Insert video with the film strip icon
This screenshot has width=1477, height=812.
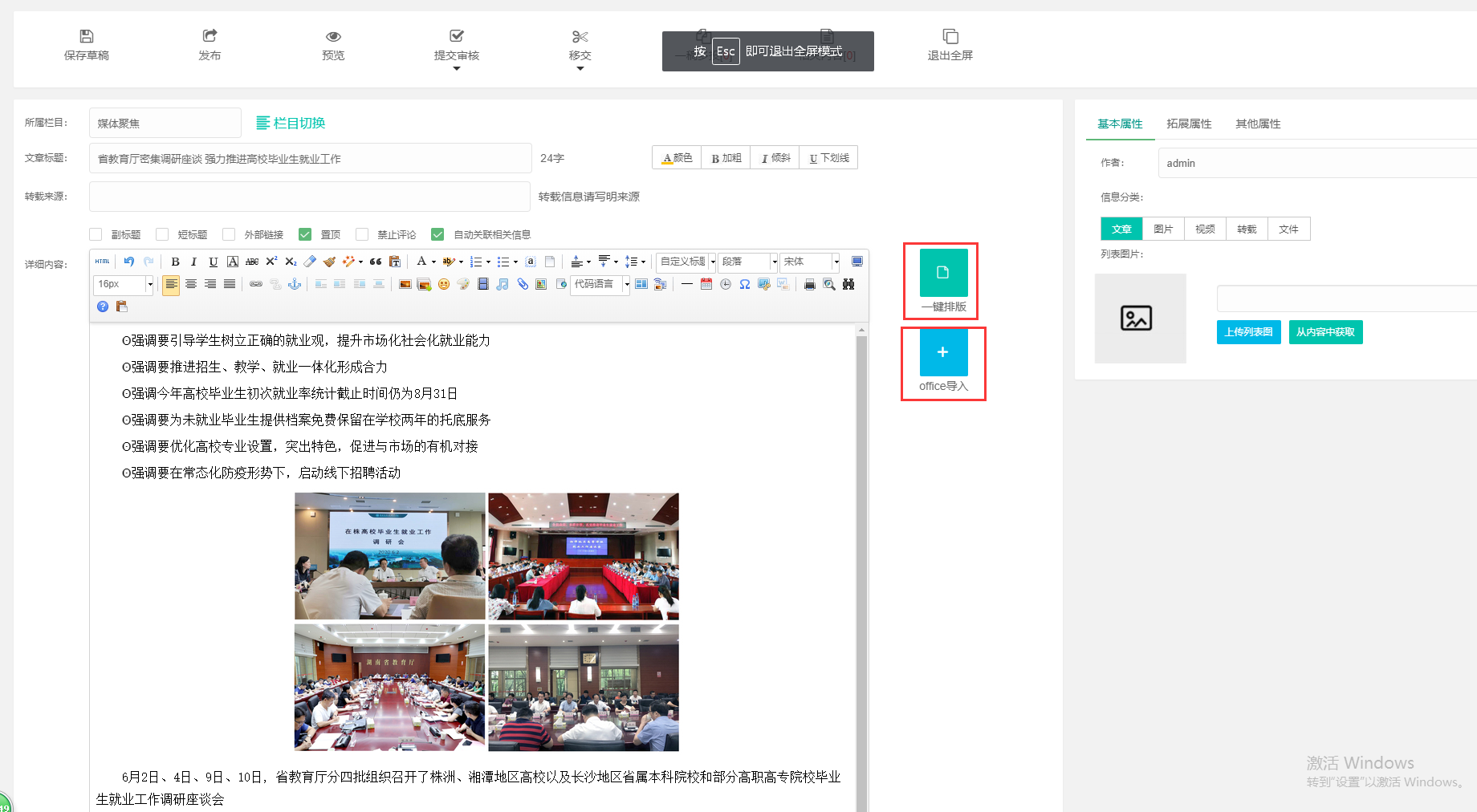point(483,284)
